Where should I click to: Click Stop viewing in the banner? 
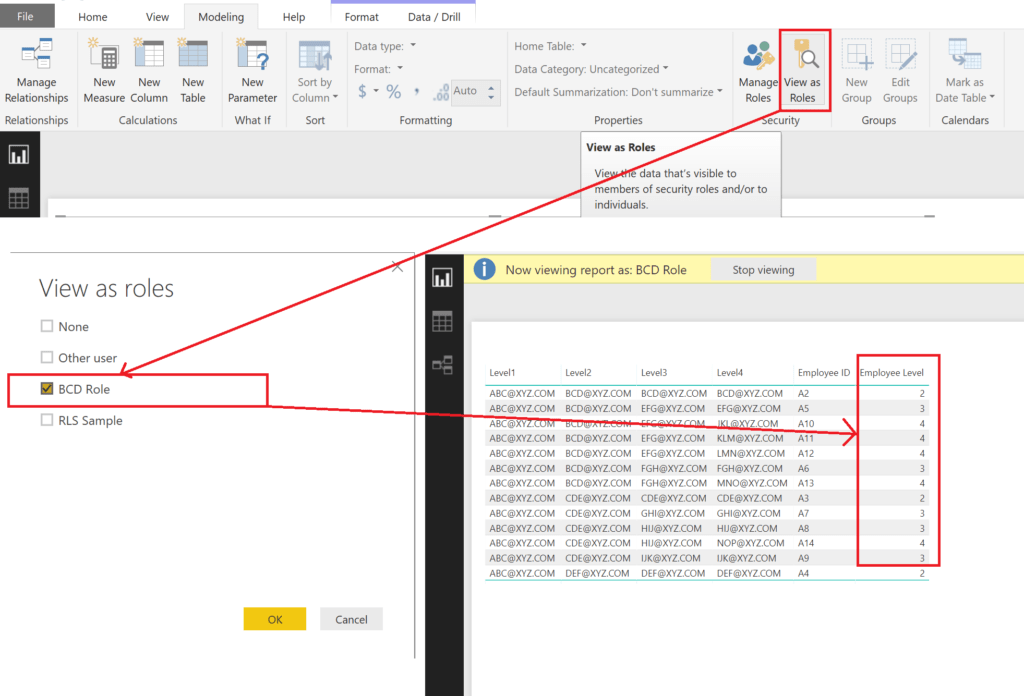click(763, 269)
